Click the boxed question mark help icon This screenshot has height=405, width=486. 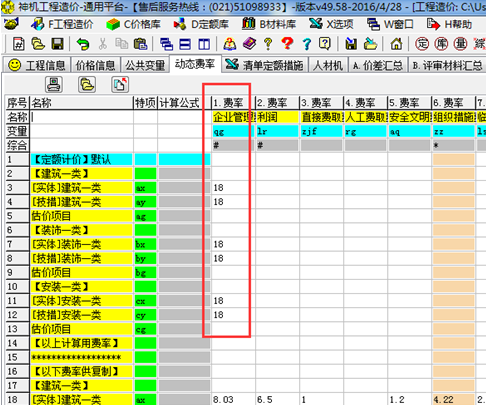[325, 44]
